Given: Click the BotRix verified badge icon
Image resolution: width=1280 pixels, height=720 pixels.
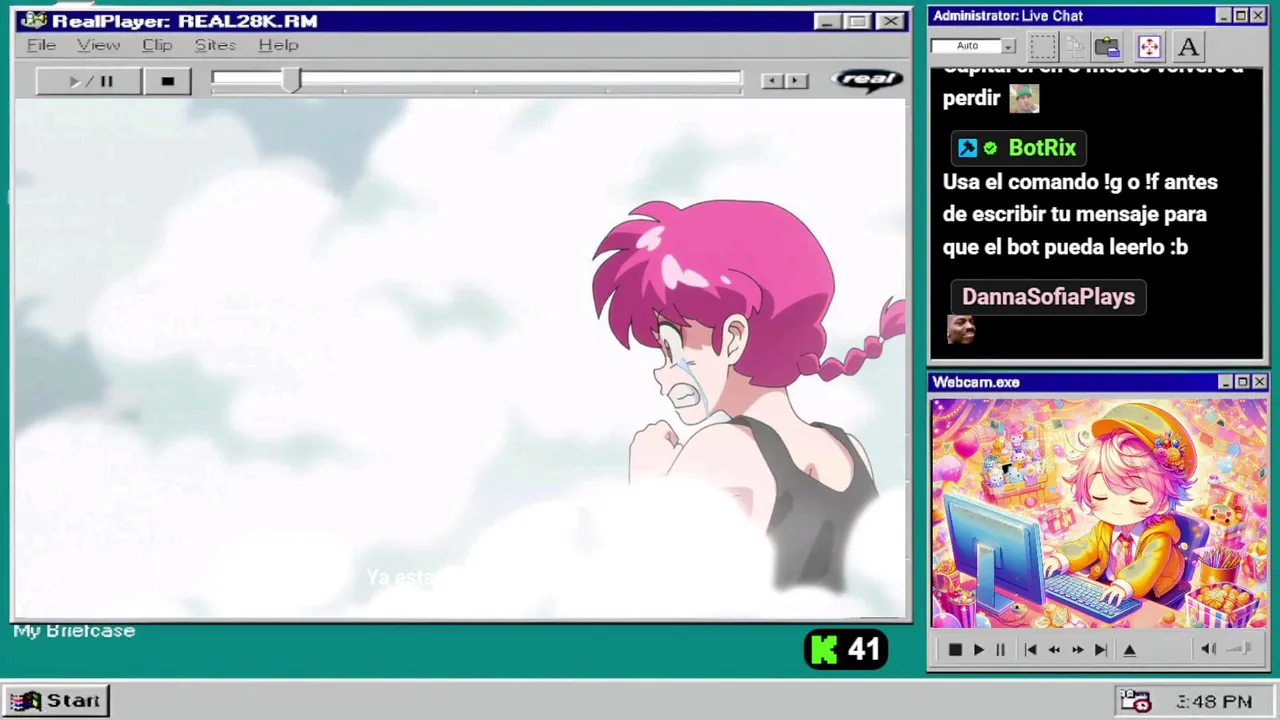Looking at the screenshot, I should (990, 148).
